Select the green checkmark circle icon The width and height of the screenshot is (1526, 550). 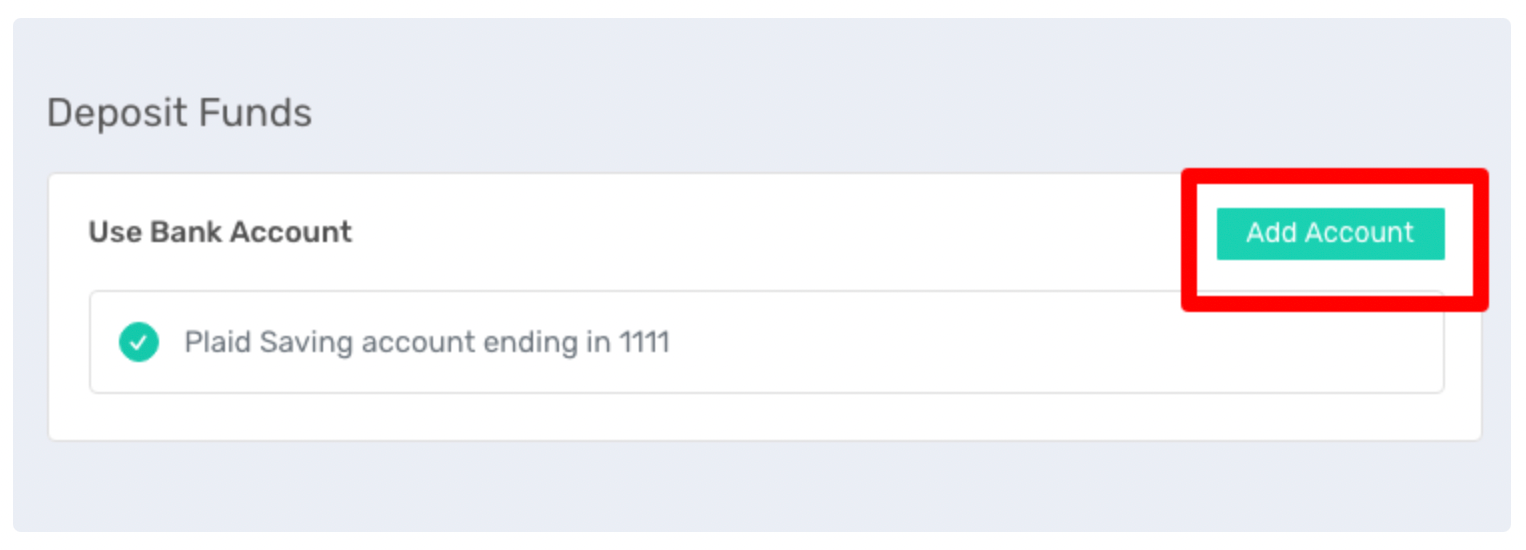click(x=139, y=342)
